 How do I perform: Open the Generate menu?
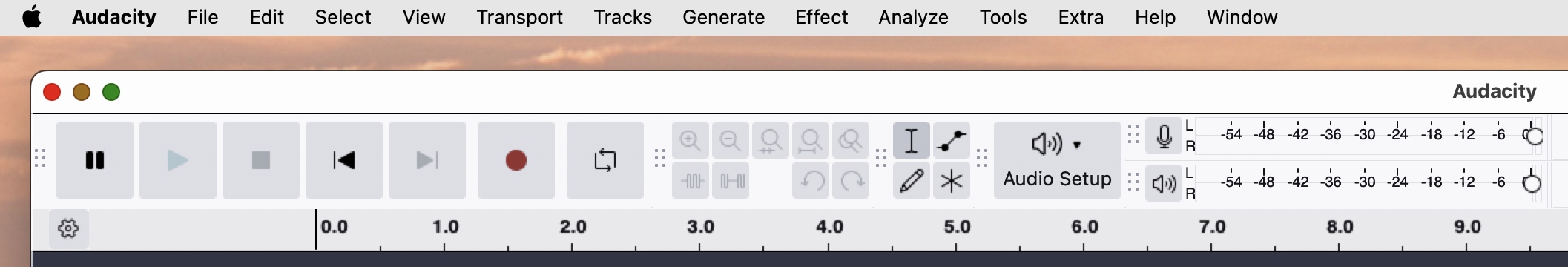point(723,17)
